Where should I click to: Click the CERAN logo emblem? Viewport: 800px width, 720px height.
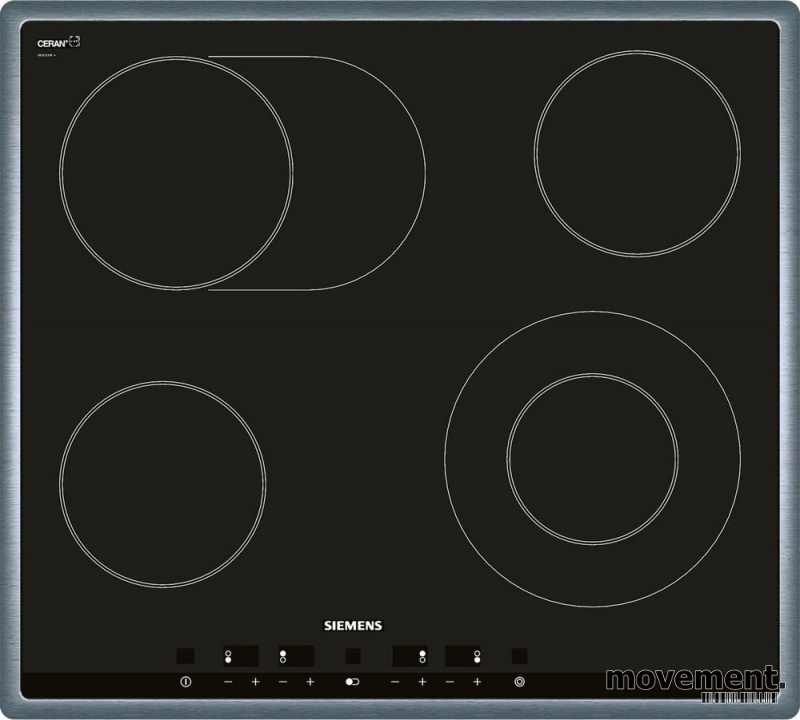(58, 43)
